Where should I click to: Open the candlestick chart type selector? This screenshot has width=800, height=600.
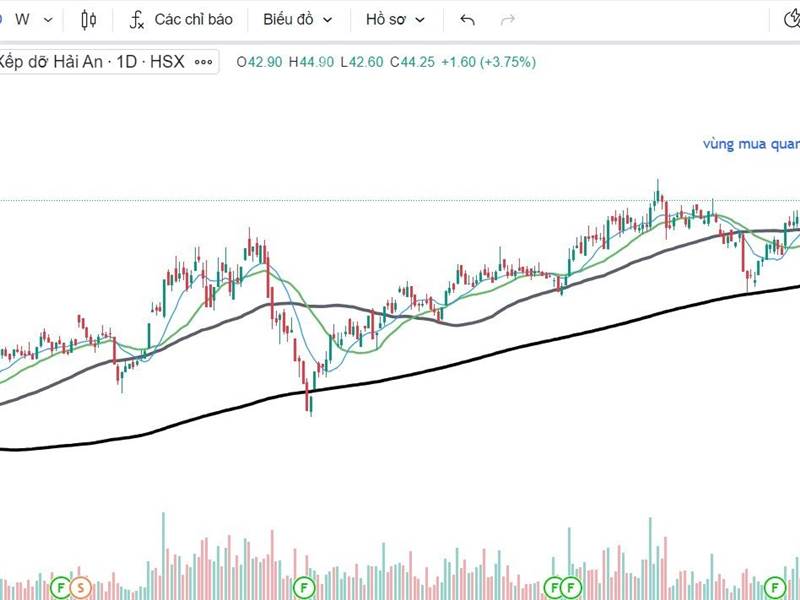click(89, 19)
